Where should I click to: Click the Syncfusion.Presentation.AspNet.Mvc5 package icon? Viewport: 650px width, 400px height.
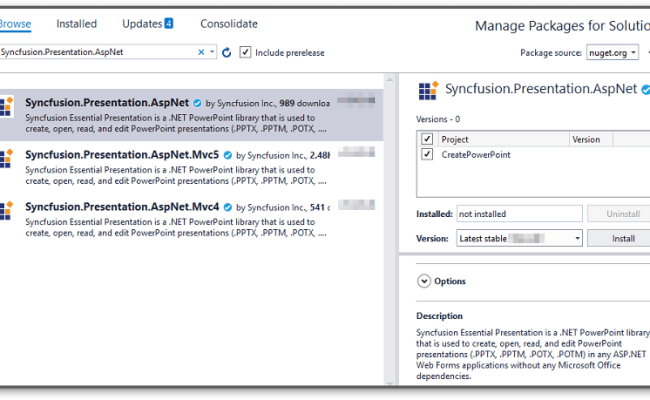click(7, 159)
